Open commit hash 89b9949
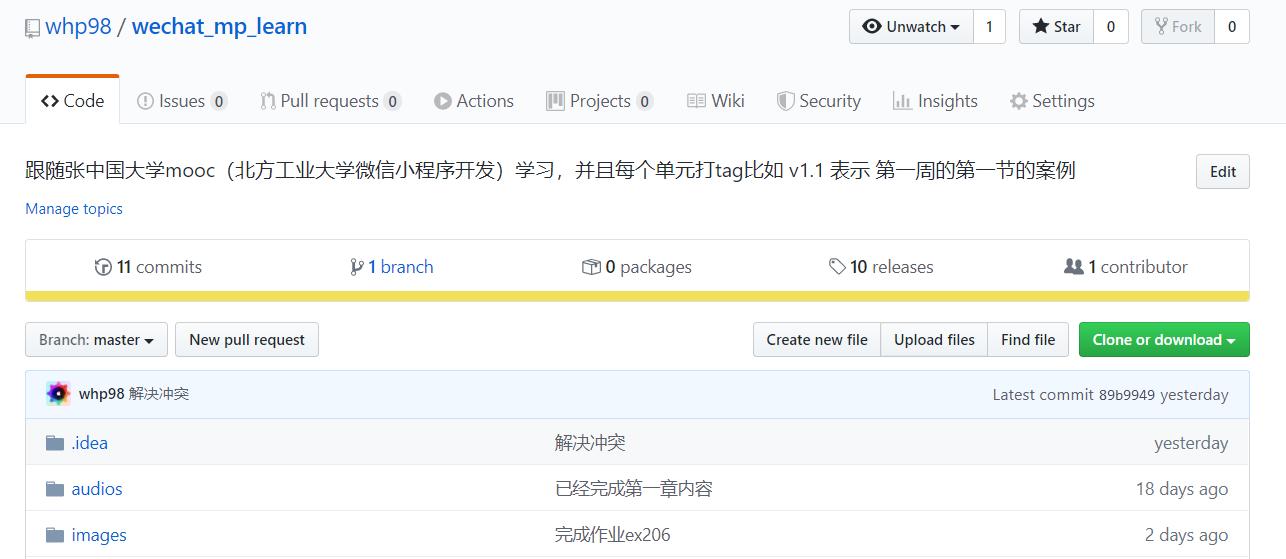1286x559 pixels. click(x=1127, y=395)
